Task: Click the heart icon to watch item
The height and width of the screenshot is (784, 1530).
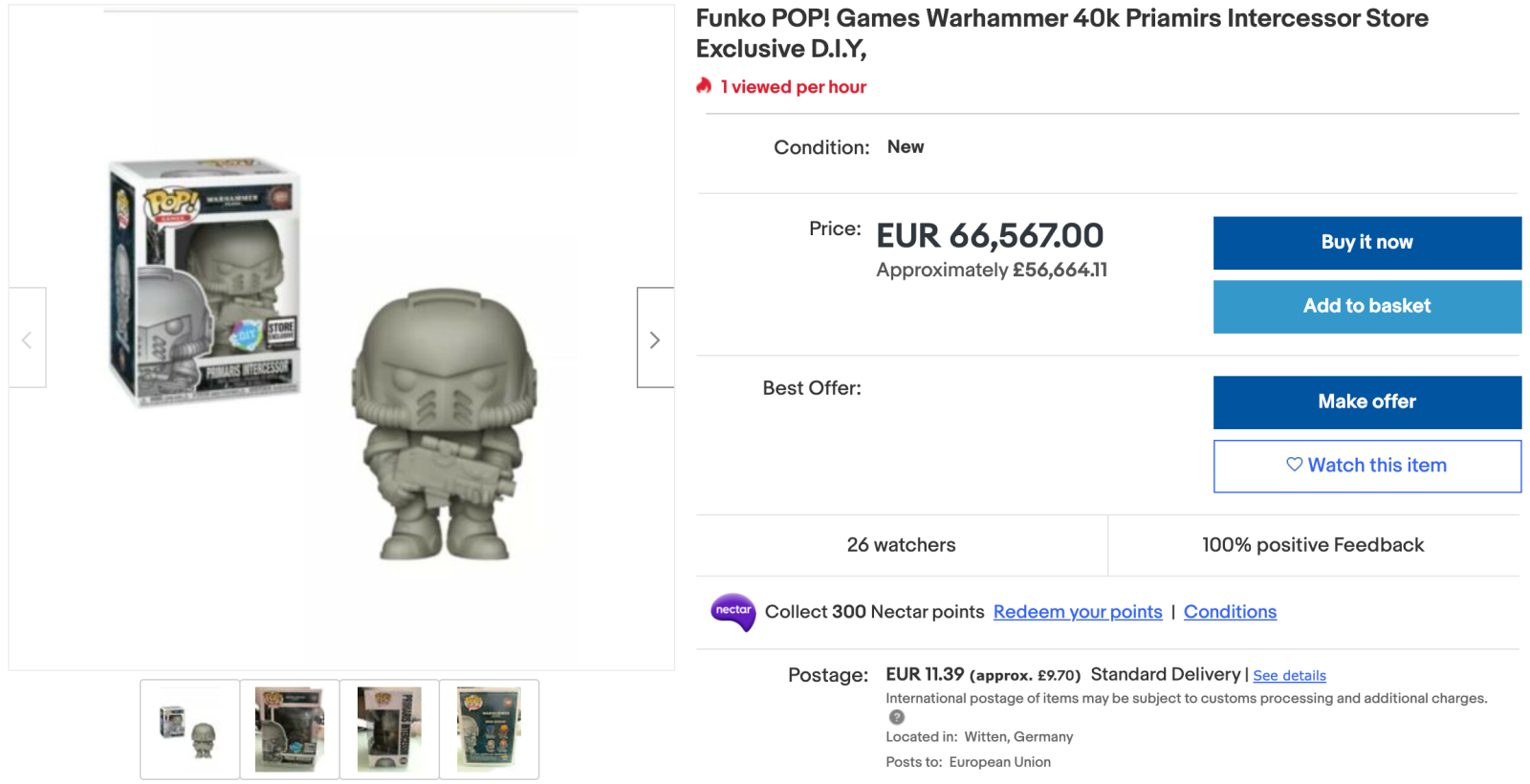Action: point(1294,465)
